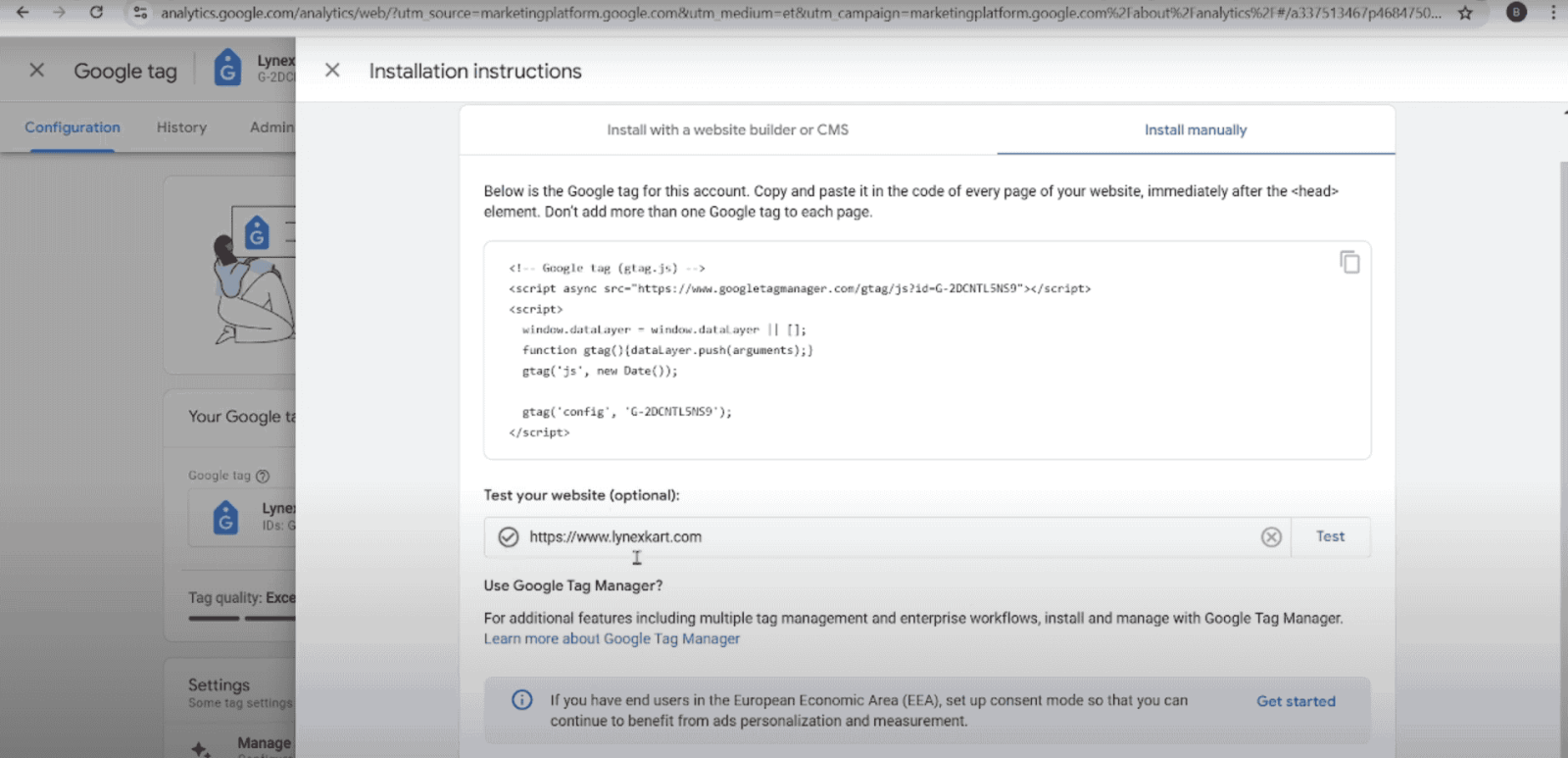Click the script async src line
This screenshot has width=1568, height=758.
tap(800, 288)
